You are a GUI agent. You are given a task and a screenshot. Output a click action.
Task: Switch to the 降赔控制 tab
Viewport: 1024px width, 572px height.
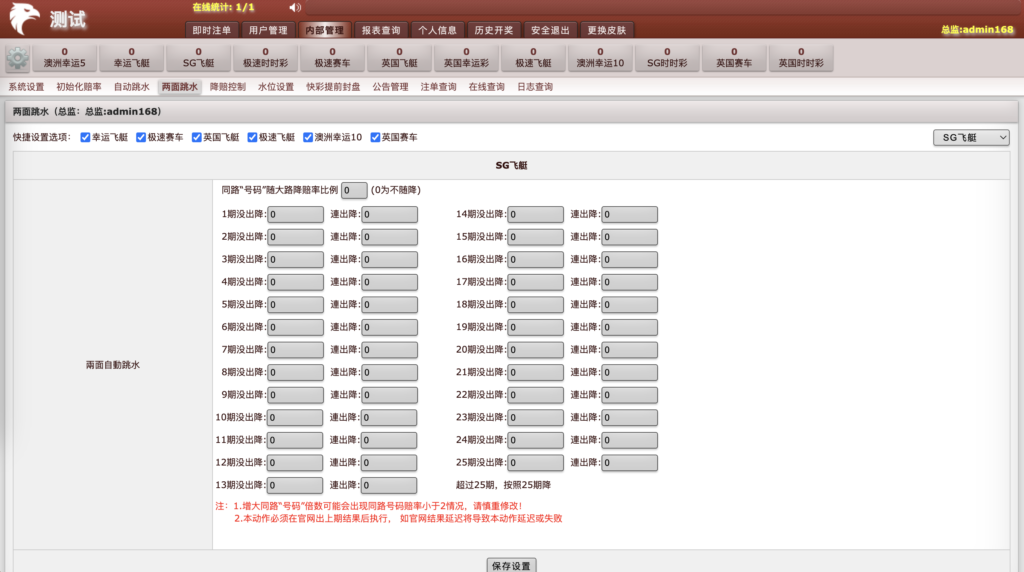coord(227,87)
